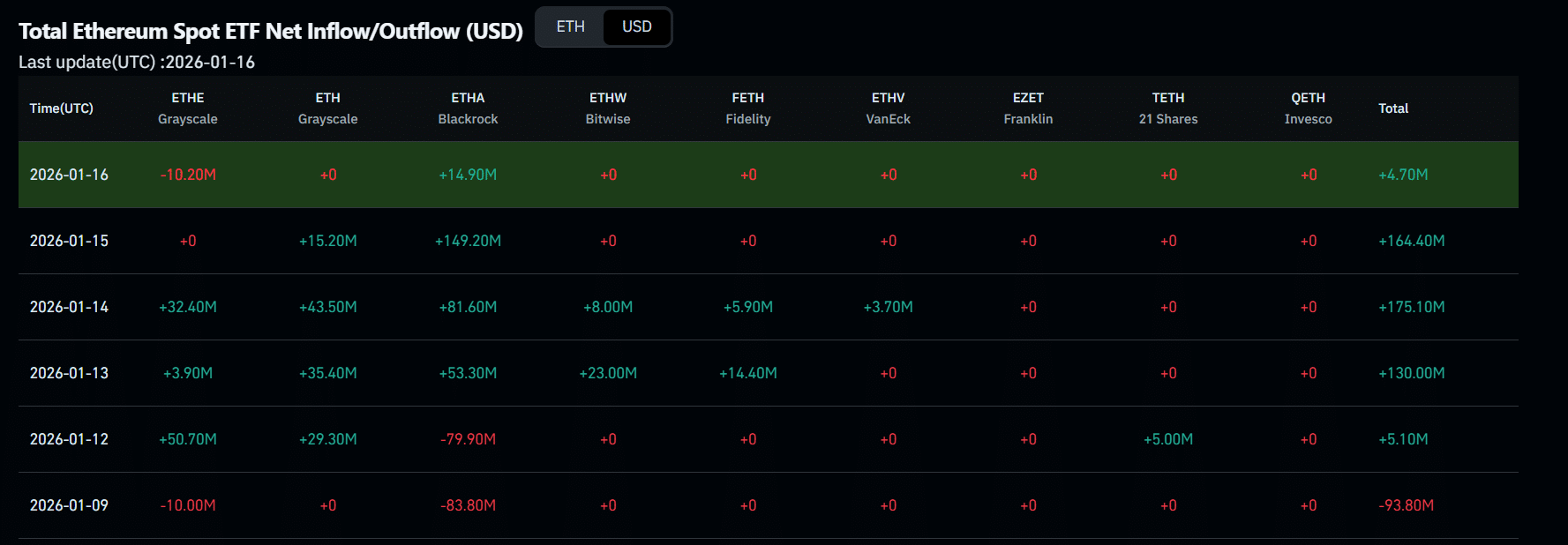
Task: Select the ETHA Blackrock column header
Action: pyautogui.click(x=468, y=108)
